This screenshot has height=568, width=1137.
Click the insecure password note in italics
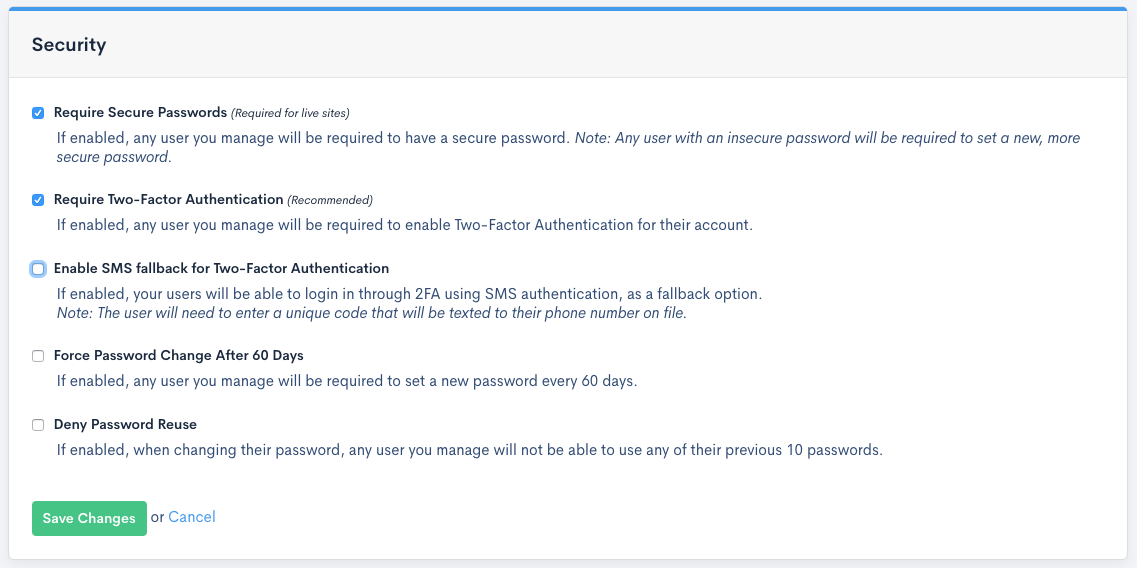coord(826,138)
